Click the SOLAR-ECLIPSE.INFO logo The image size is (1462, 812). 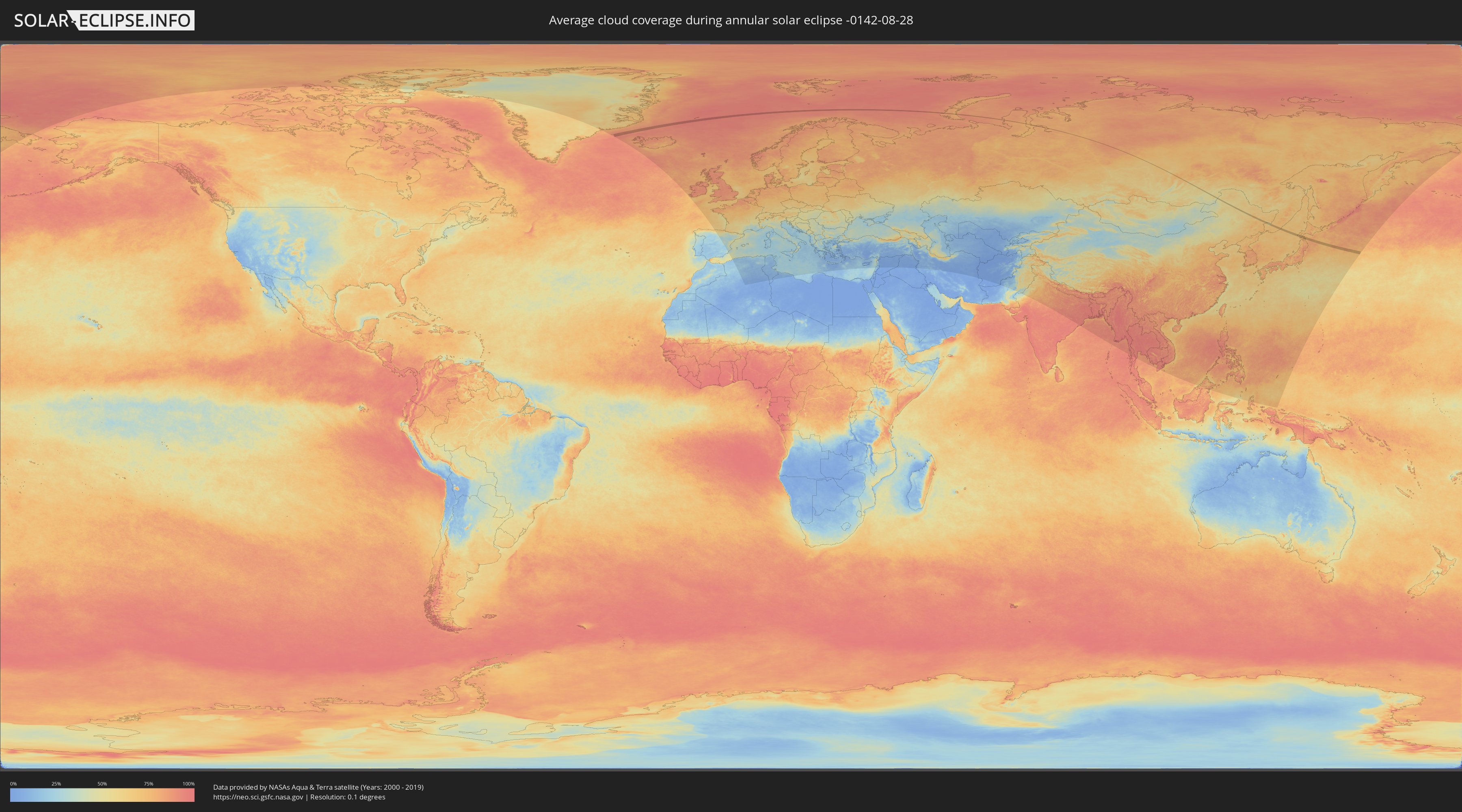click(x=104, y=20)
